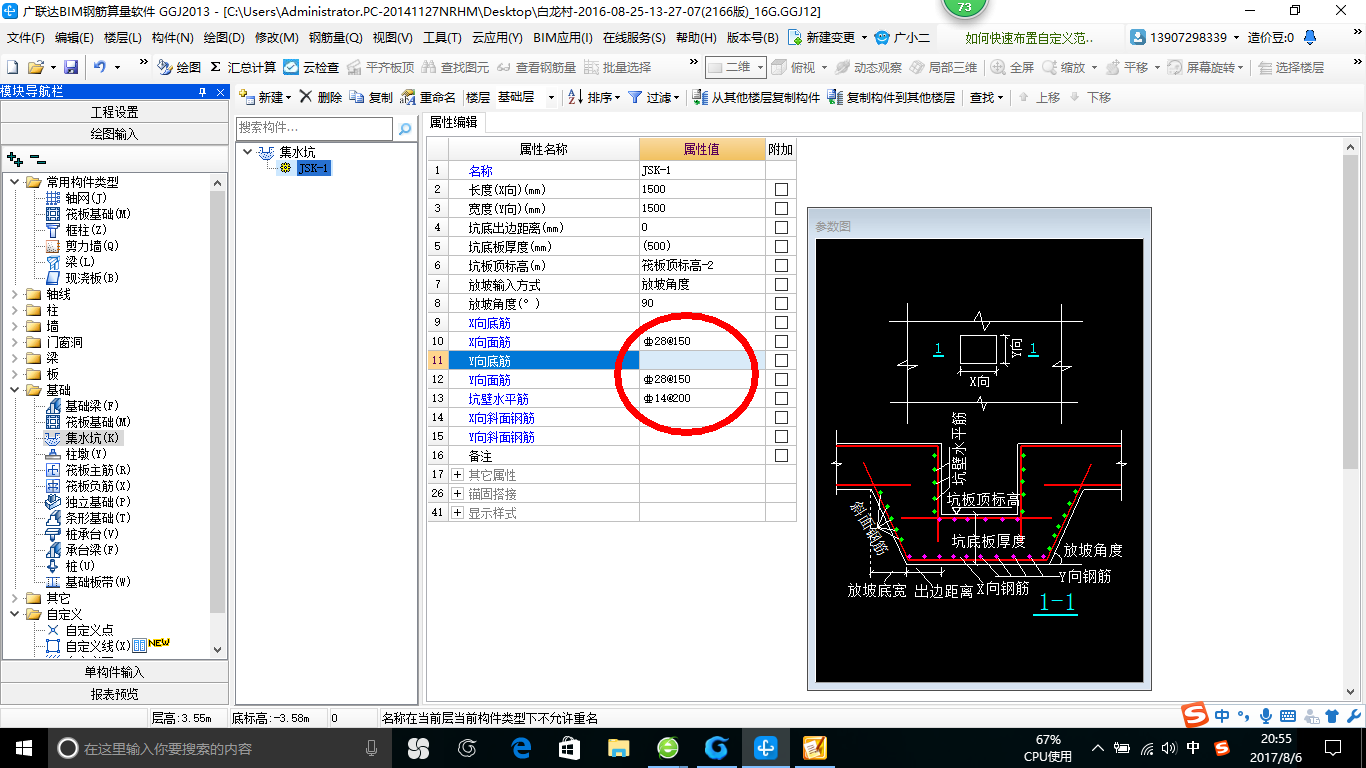
Task: Start 云检查 cloud check
Action: coord(311,67)
